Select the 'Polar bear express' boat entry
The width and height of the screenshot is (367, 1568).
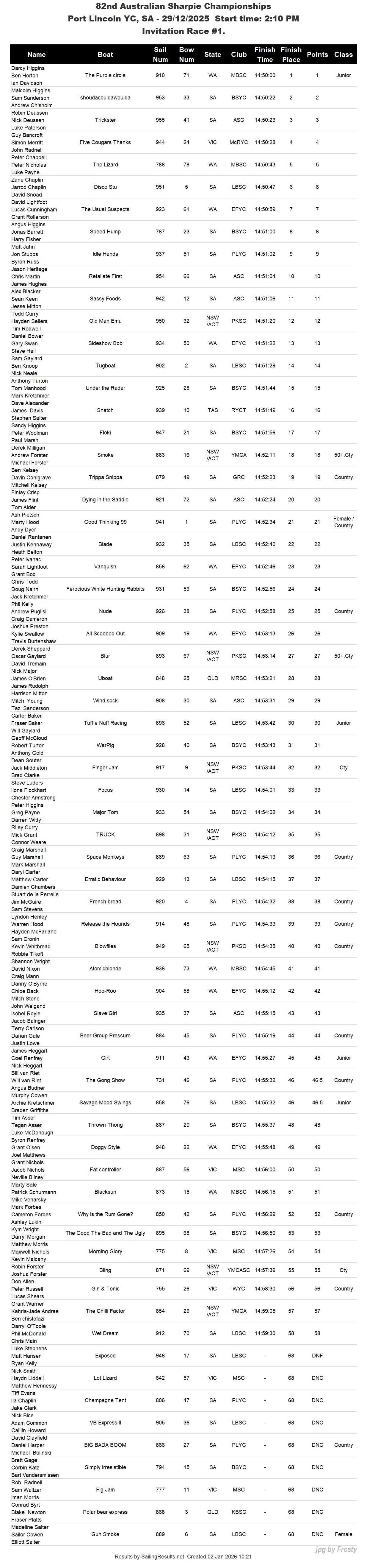pyautogui.click(x=105, y=1512)
